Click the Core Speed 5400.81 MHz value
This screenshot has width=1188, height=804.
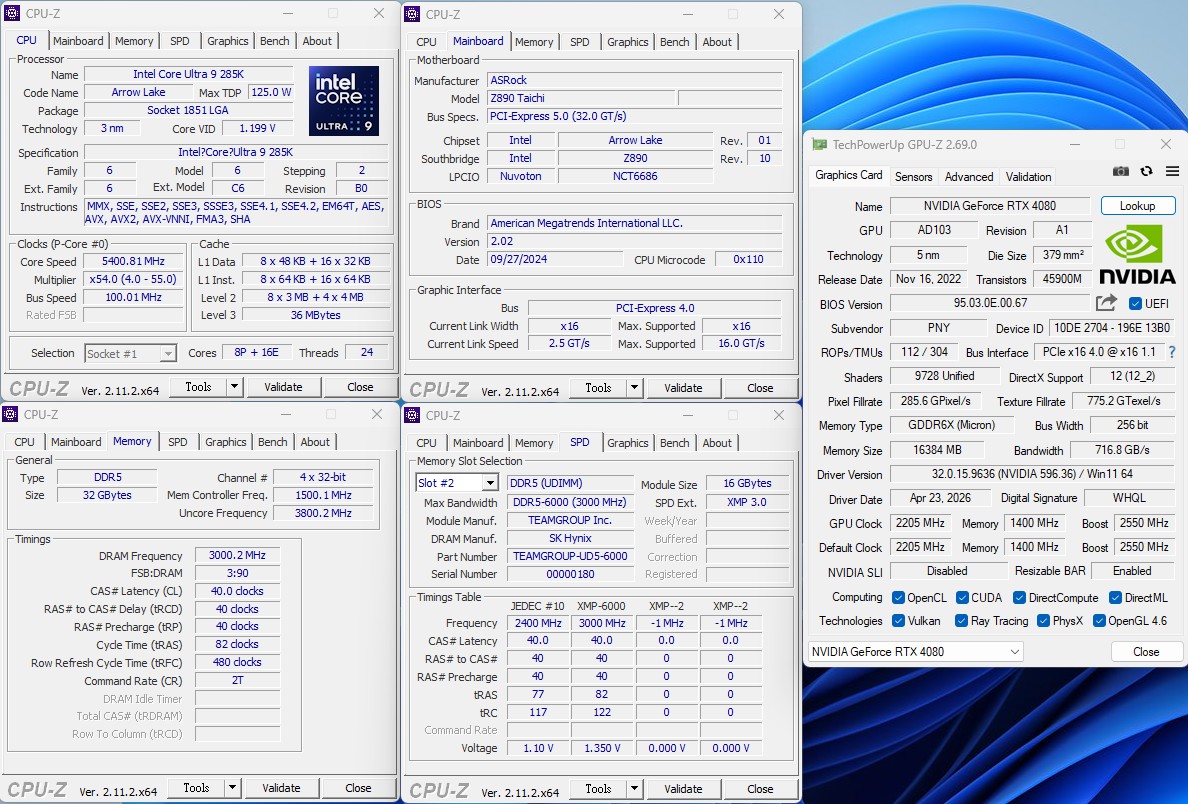[133, 261]
